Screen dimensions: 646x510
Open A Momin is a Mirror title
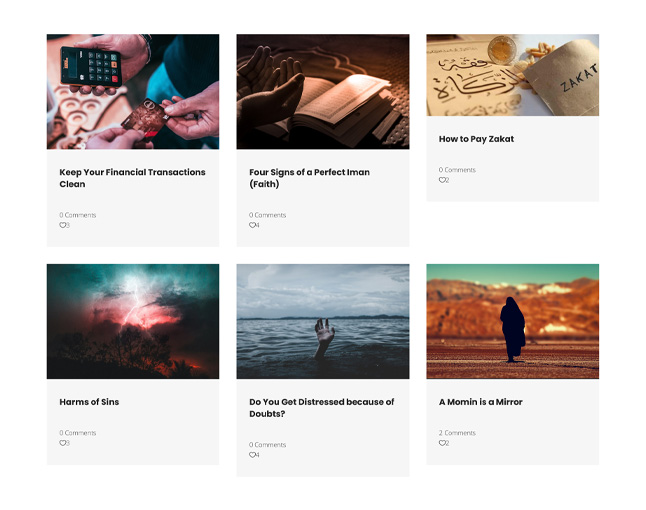pyautogui.click(x=480, y=402)
